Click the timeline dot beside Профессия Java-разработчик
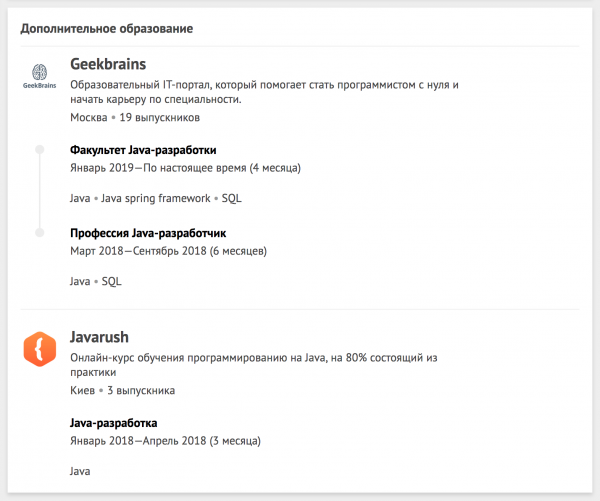 coord(40,233)
